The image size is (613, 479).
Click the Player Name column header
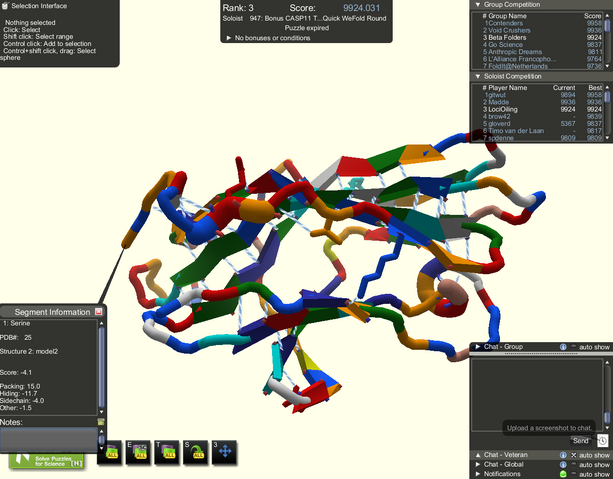[507, 88]
